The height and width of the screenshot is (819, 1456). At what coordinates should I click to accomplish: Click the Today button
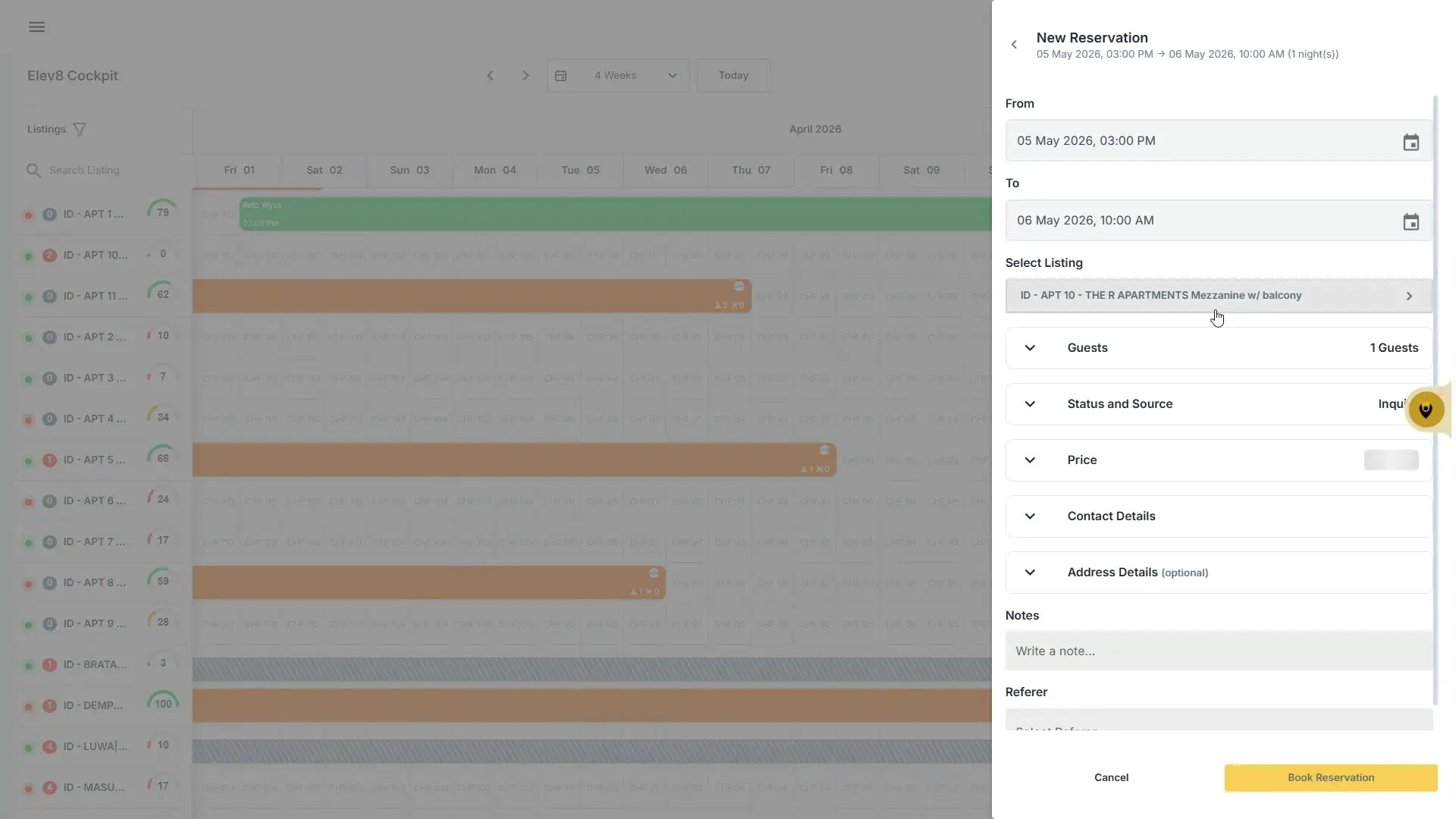(733, 76)
